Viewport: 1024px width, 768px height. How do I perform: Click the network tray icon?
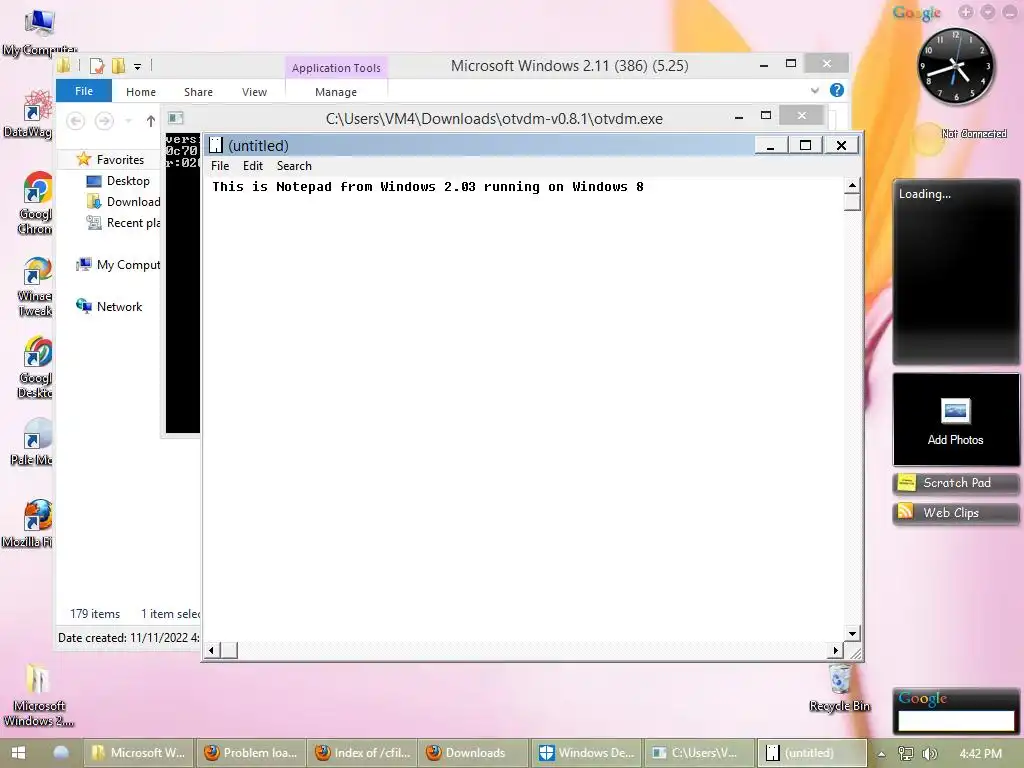tap(906, 754)
